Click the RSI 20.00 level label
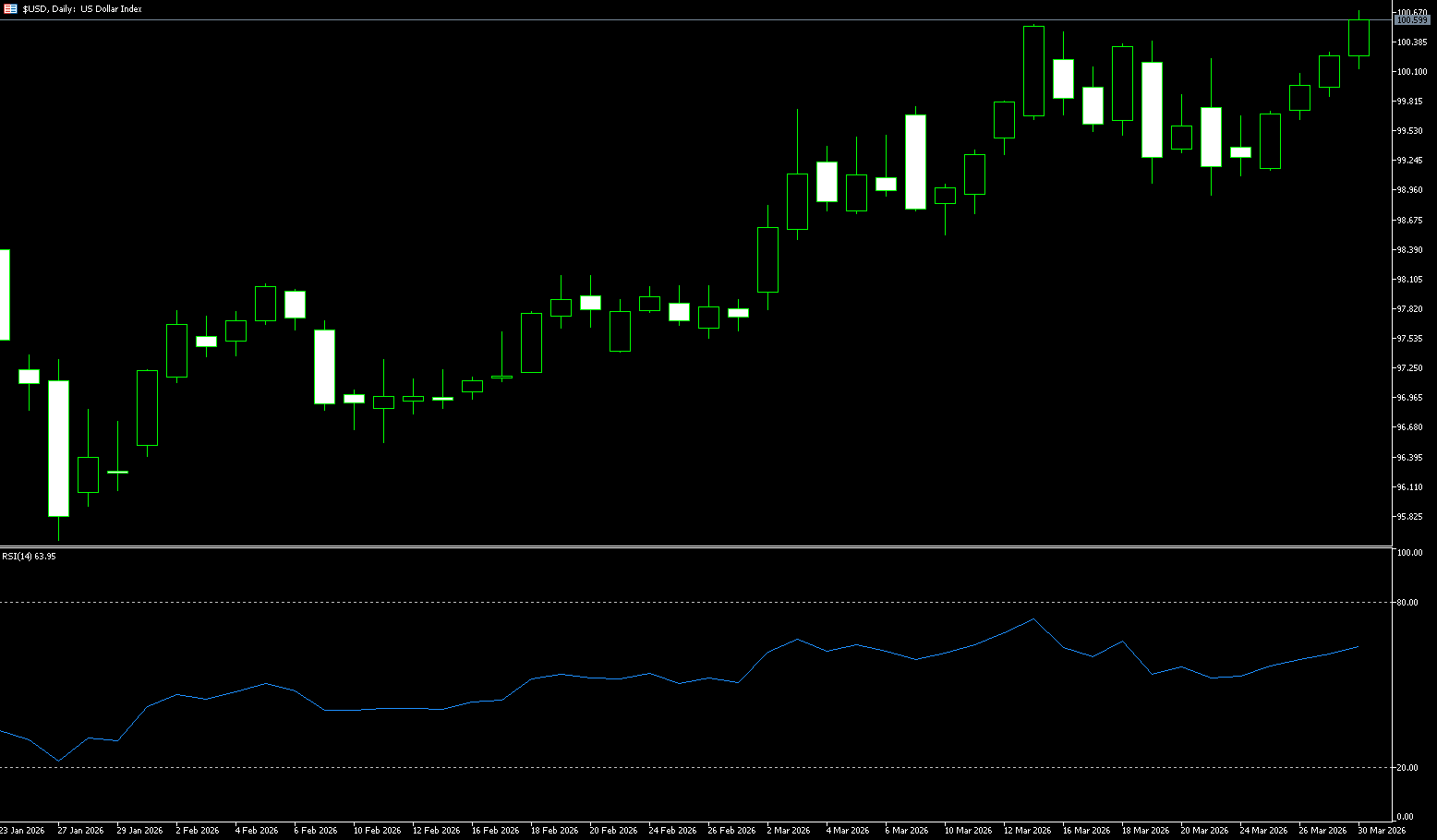The height and width of the screenshot is (840, 1437). [1408, 768]
